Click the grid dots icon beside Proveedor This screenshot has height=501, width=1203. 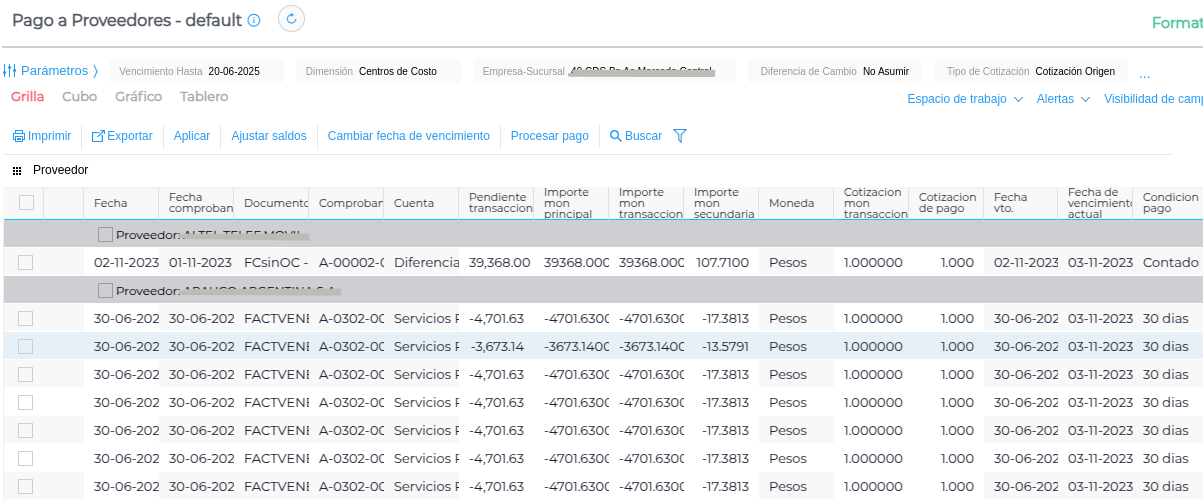point(17,171)
